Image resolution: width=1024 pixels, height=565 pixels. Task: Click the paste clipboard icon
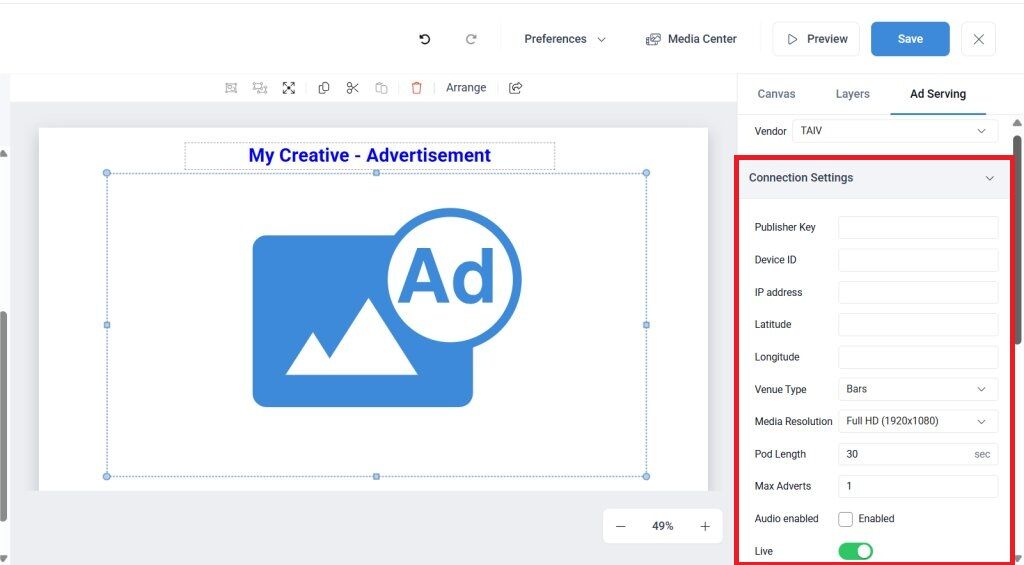point(381,88)
